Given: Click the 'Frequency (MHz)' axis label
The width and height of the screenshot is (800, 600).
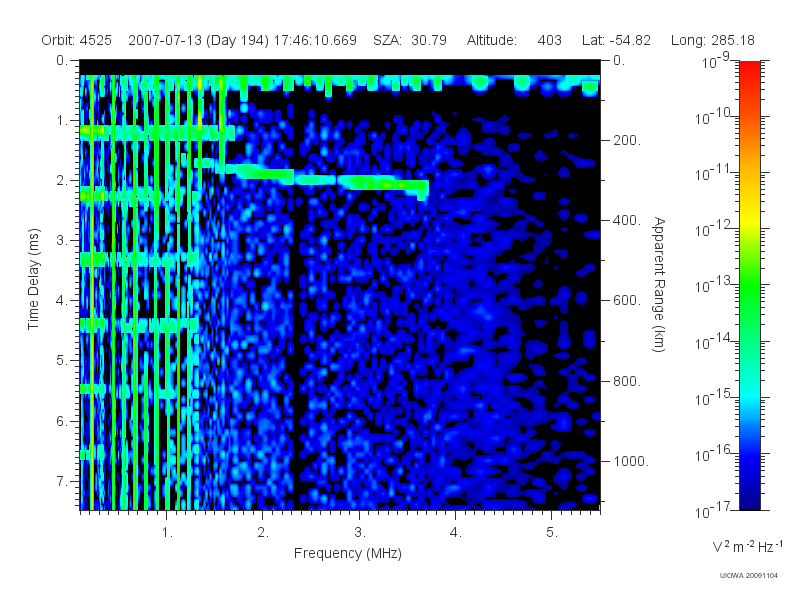Looking at the screenshot, I should coord(347,554).
